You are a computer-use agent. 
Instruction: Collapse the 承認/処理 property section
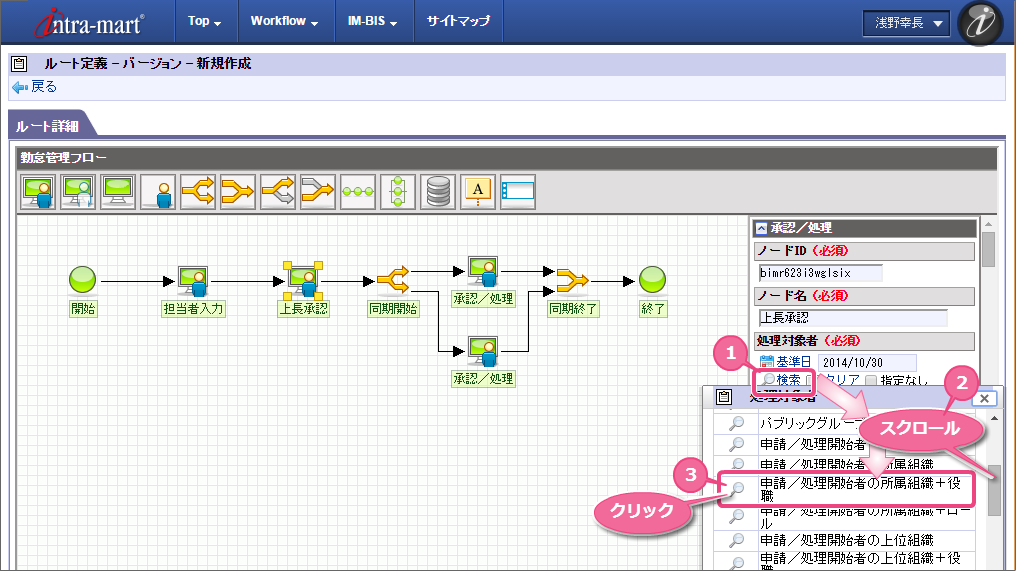762,228
